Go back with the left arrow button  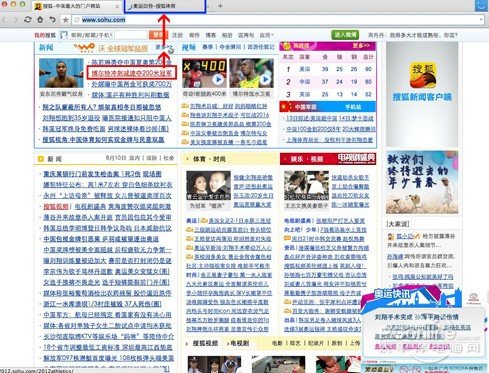tap(4, 20)
